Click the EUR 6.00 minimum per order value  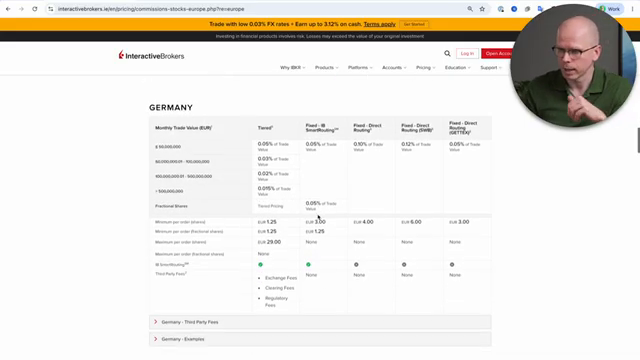pos(411,222)
